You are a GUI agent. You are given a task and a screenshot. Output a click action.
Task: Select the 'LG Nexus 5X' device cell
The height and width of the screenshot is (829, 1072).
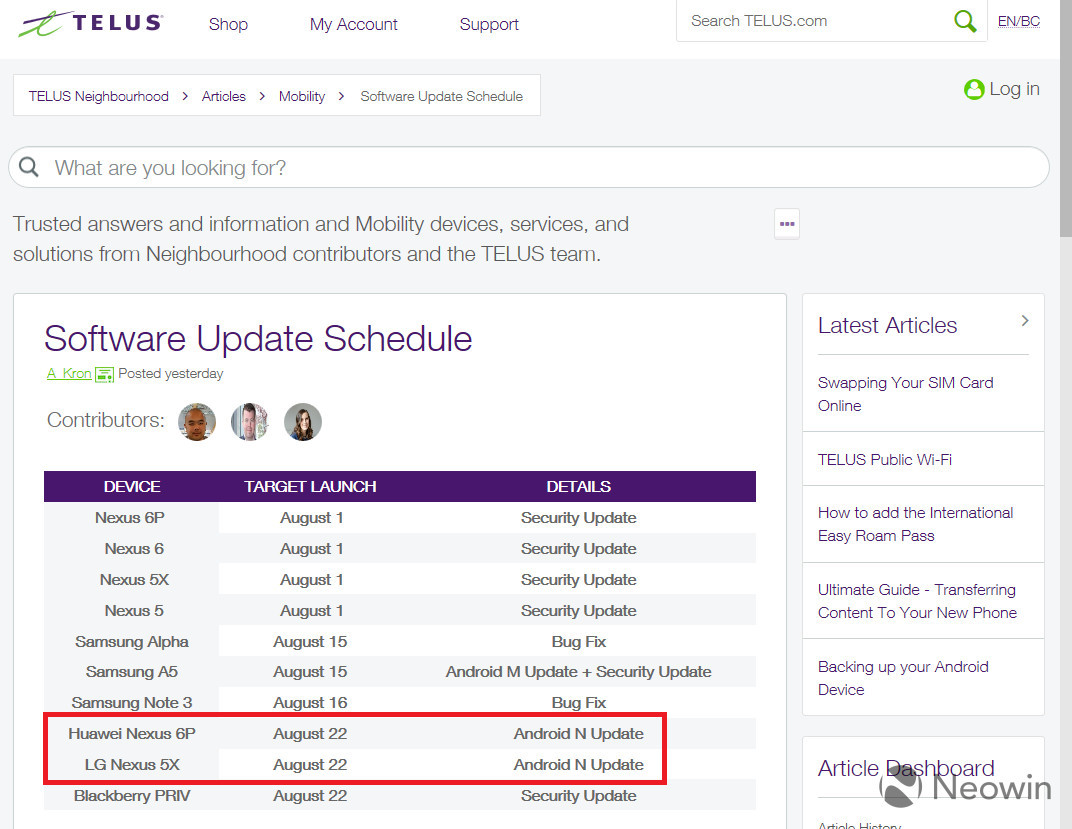pos(132,765)
